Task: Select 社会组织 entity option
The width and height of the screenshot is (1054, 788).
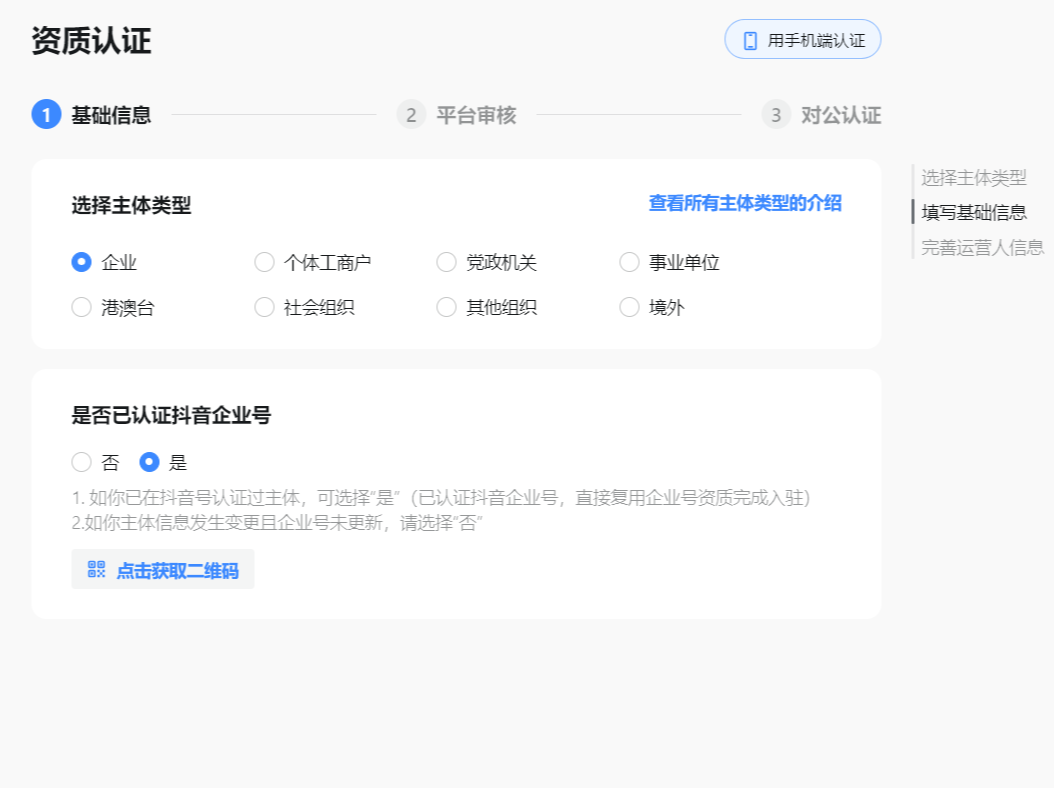Action: (x=264, y=307)
